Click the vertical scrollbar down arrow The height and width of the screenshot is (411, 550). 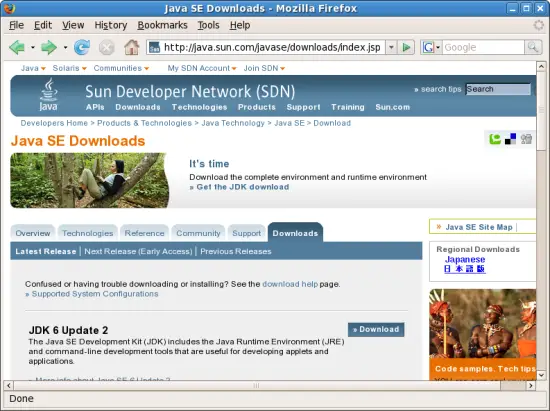pos(541,375)
